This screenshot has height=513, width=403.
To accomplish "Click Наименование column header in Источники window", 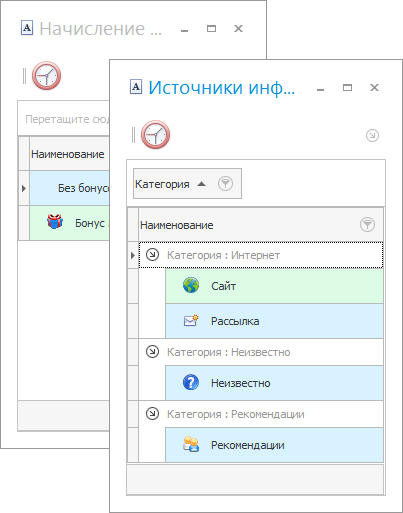I will tap(261, 225).
